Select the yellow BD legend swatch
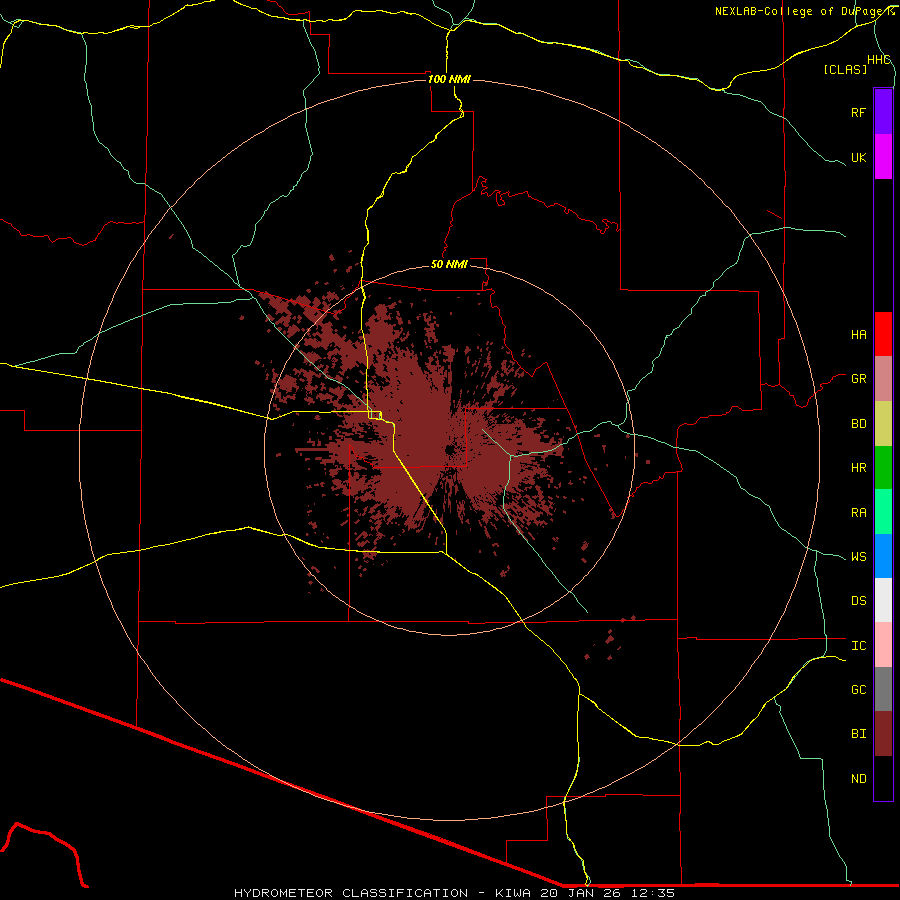 point(883,423)
